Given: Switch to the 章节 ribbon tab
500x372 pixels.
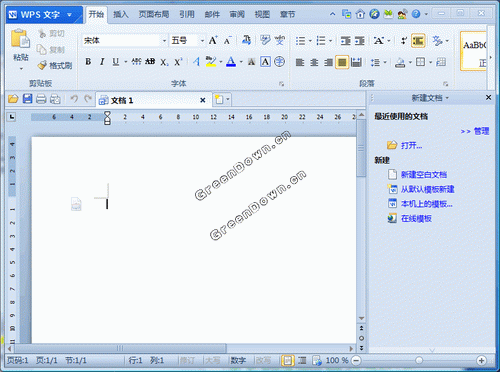Looking at the screenshot, I should [287, 14].
